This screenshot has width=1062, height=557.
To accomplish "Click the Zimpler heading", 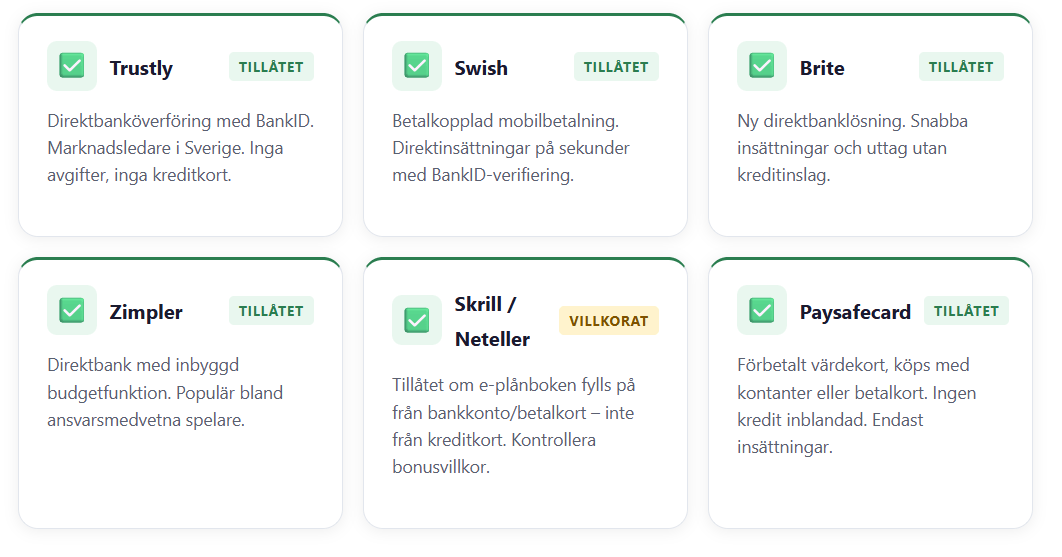I will pos(146,312).
